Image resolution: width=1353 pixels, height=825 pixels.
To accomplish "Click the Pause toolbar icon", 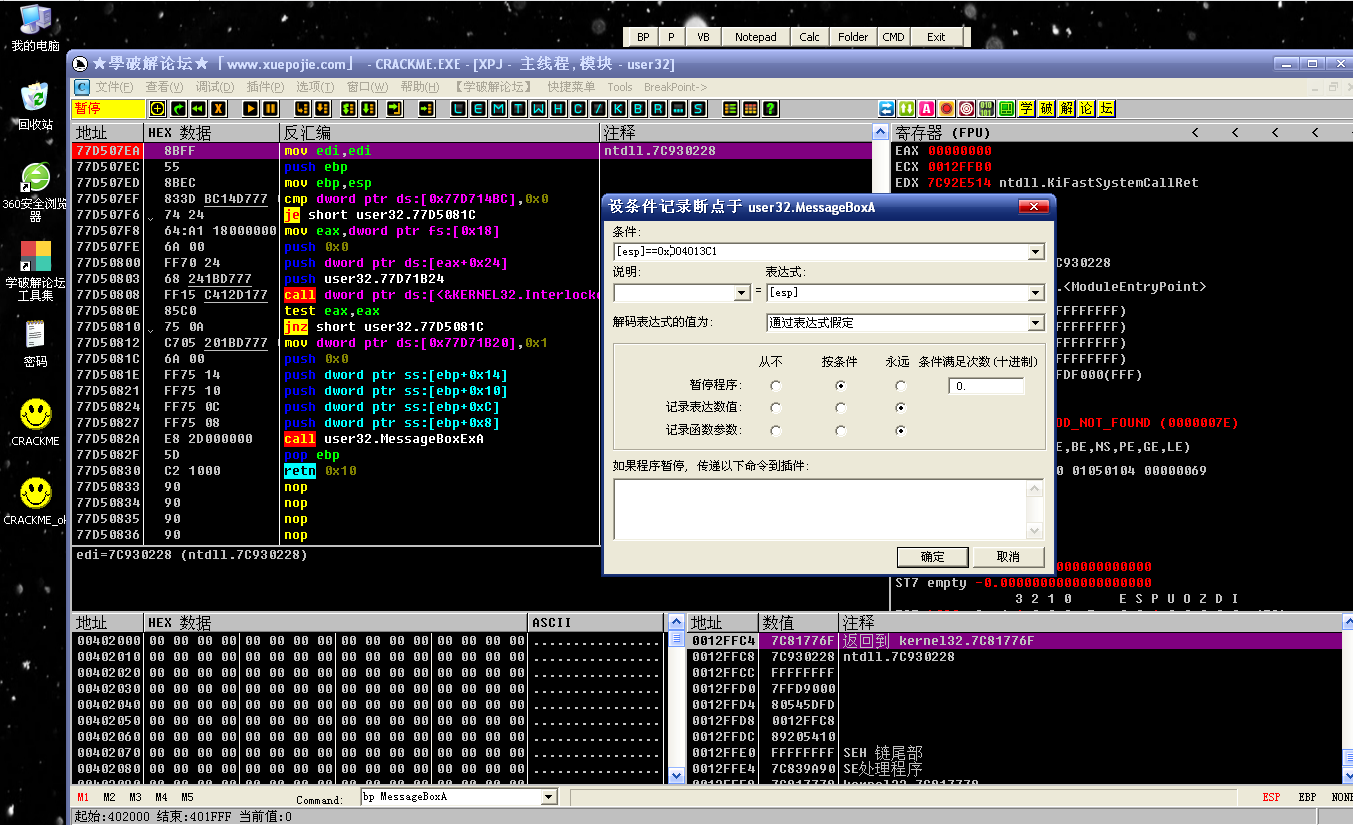I will tap(270, 108).
